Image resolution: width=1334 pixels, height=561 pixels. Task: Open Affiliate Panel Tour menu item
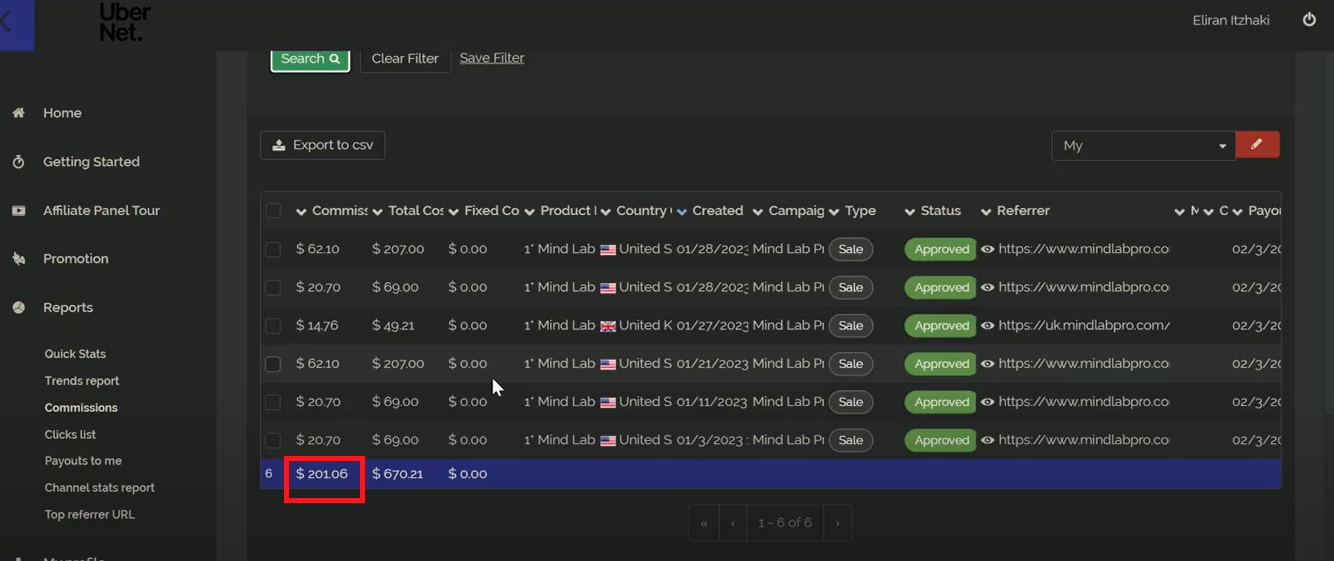click(101, 211)
